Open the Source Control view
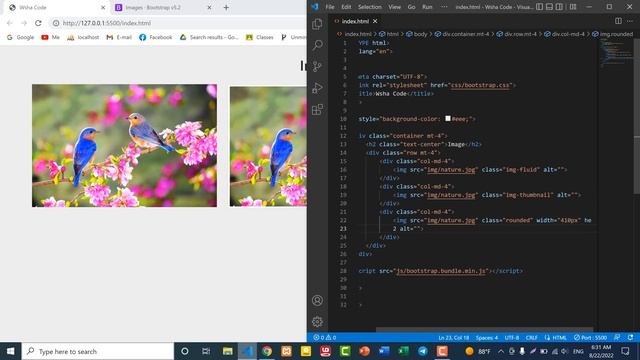Screen dimensions: 640x360 tap(317, 66)
